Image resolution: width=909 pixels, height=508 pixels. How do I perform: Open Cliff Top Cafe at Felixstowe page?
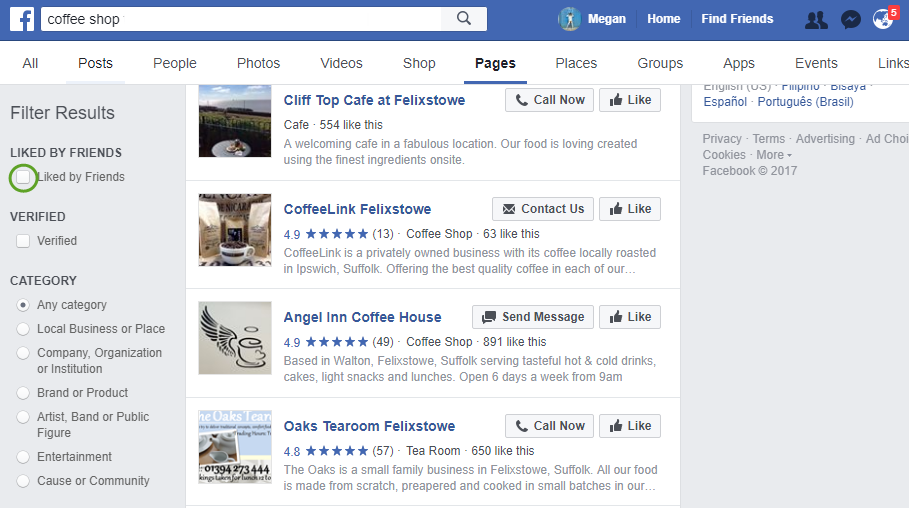[374, 100]
